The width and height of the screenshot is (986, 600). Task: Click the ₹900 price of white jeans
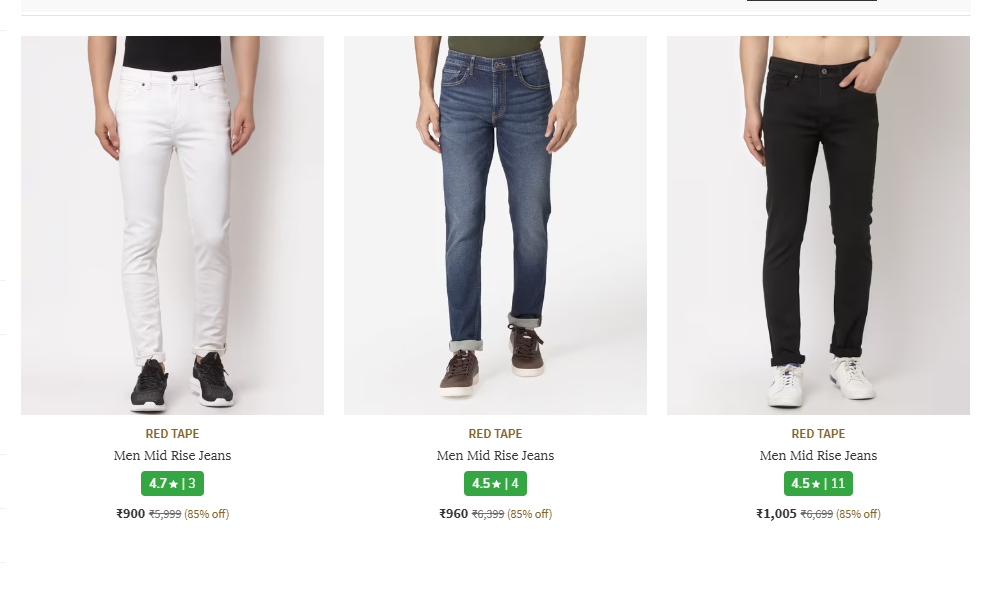tap(131, 514)
